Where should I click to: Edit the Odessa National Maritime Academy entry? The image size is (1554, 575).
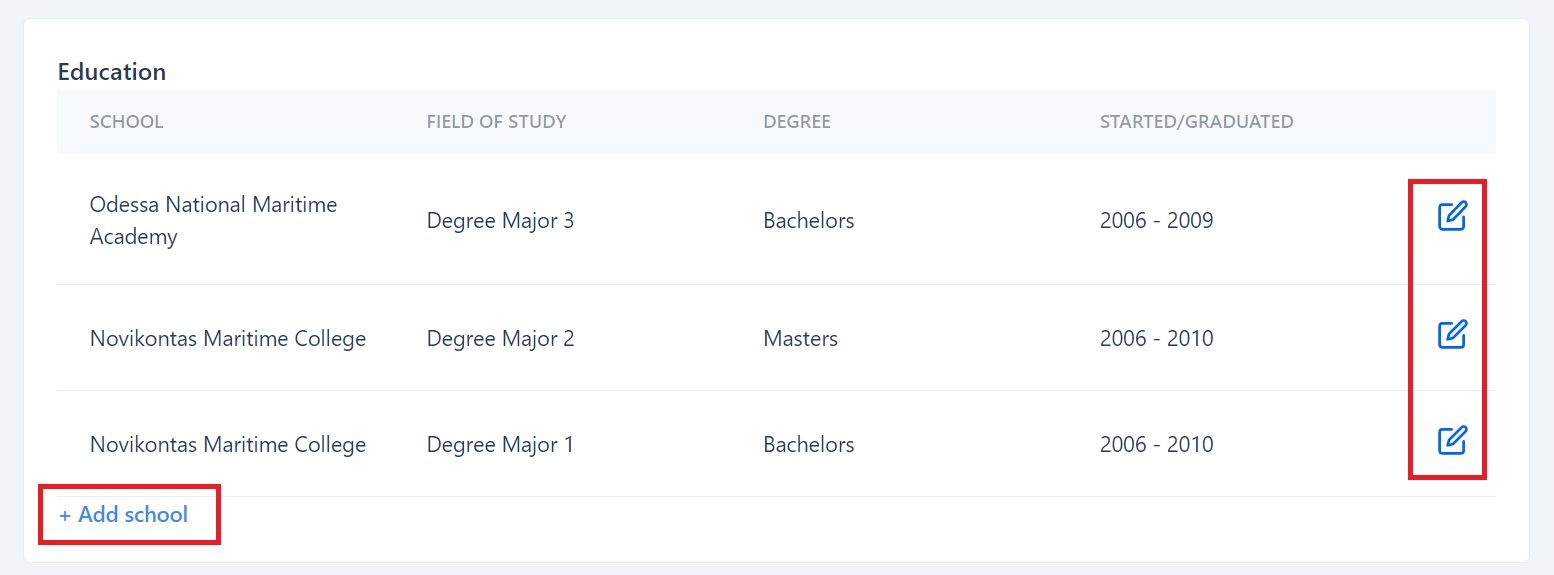(x=1451, y=216)
